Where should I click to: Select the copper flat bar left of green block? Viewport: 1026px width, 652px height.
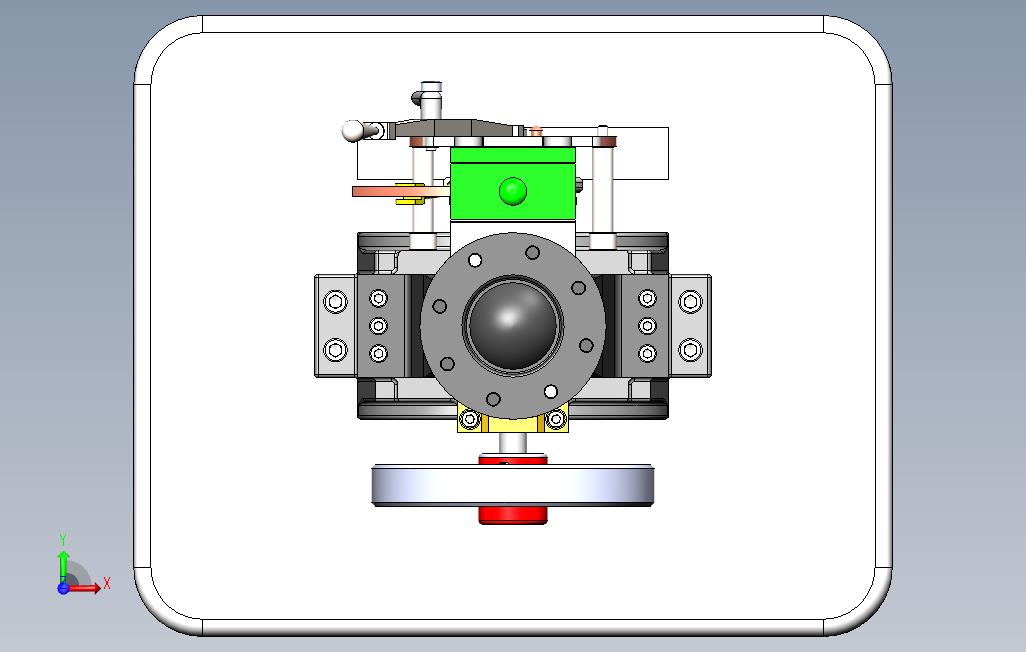[x=399, y=191]
